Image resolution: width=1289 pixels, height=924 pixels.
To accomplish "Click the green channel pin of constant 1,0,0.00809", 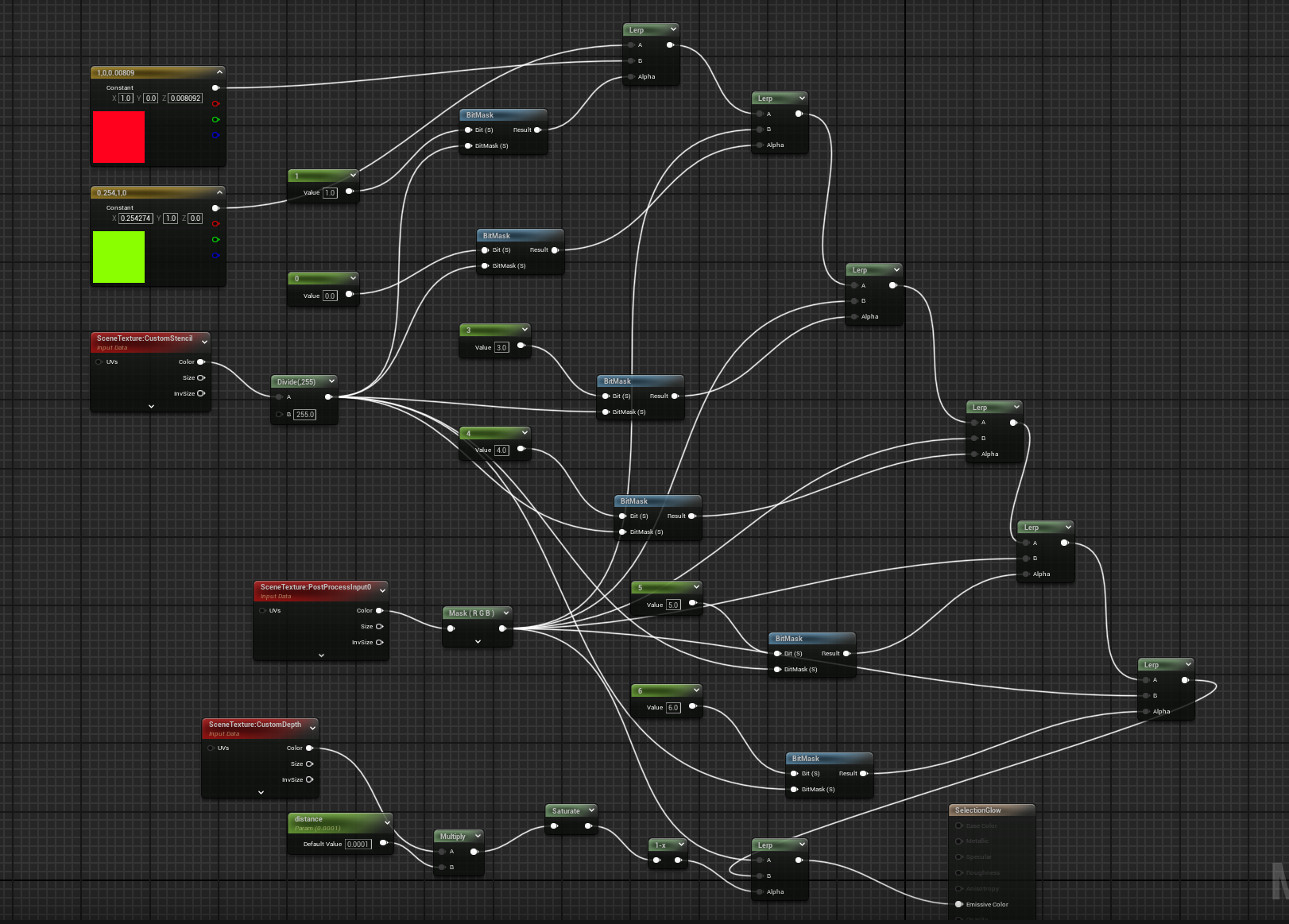I will click(215, 120).
